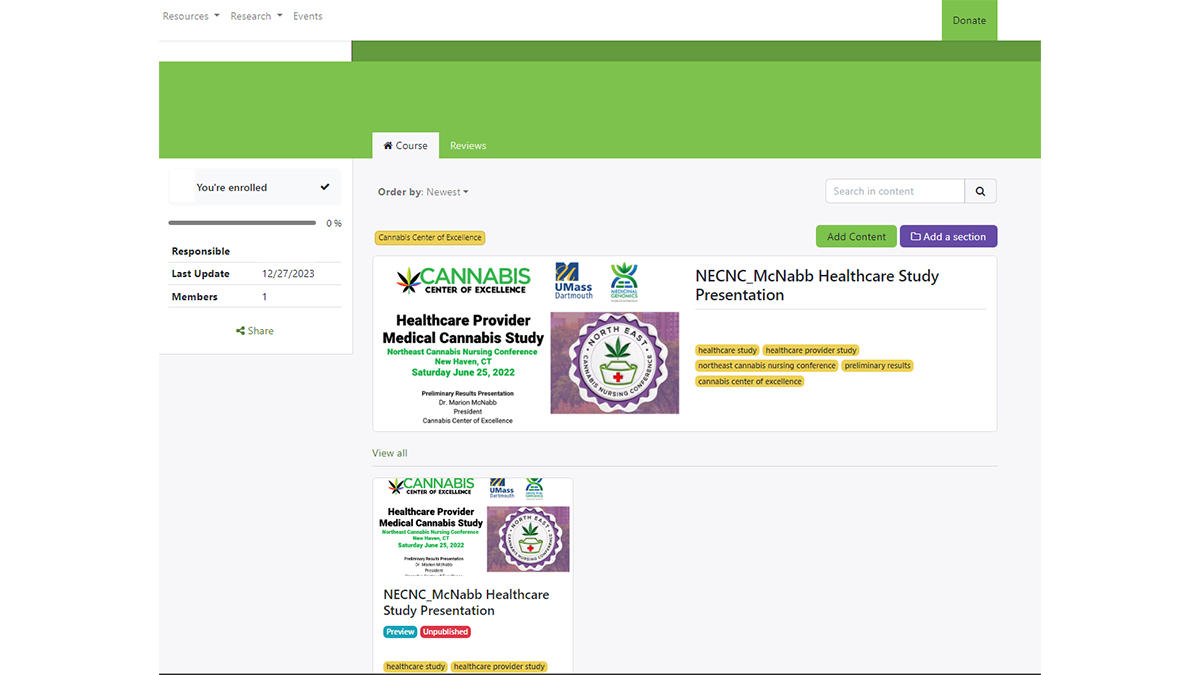Click the You're enrolled status box
This screenshot has height=675, width=1200.
[x=255, y=187]
